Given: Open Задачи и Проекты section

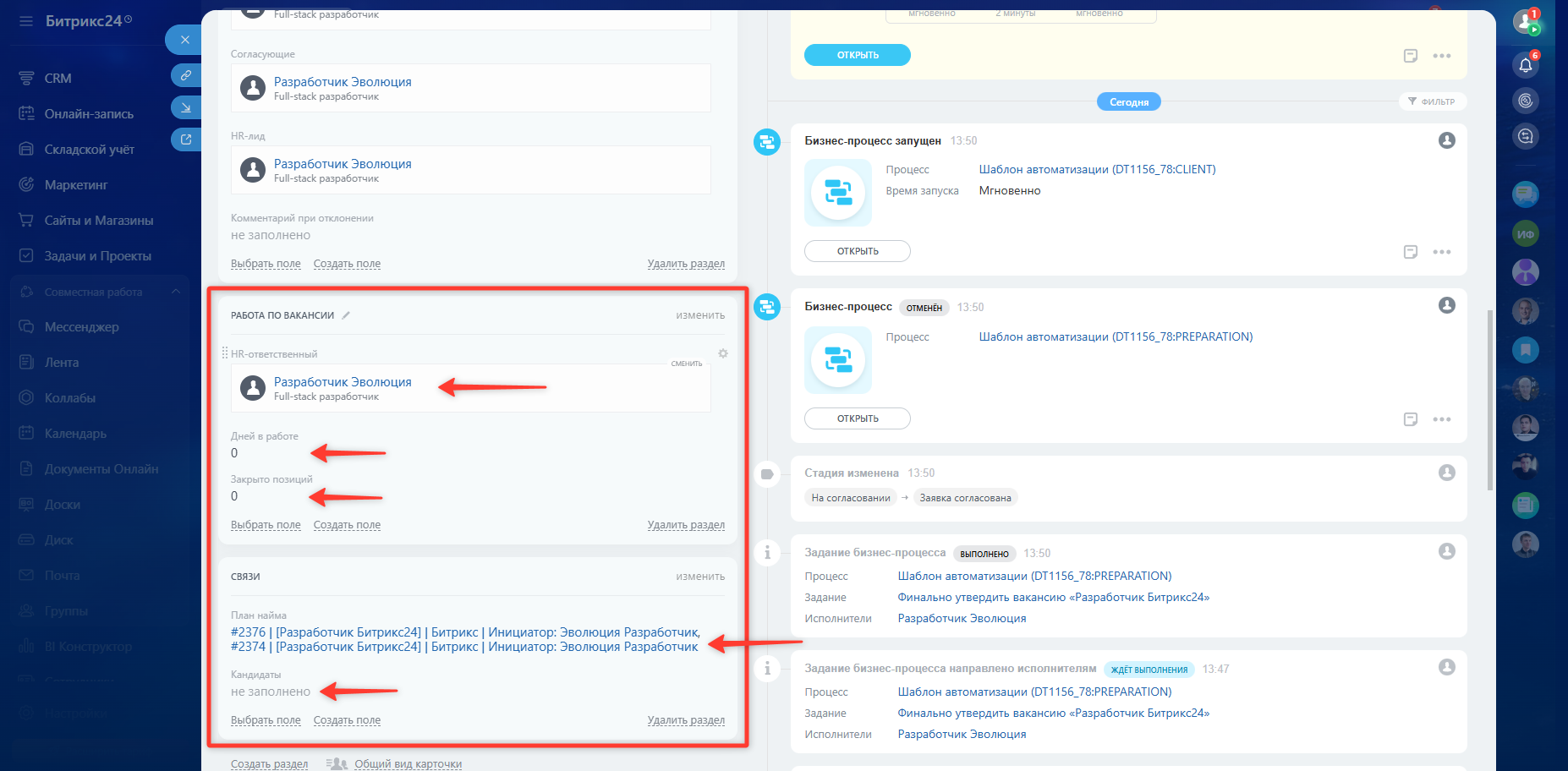Looking at the screenshot, I should click(x=98, y=256).
